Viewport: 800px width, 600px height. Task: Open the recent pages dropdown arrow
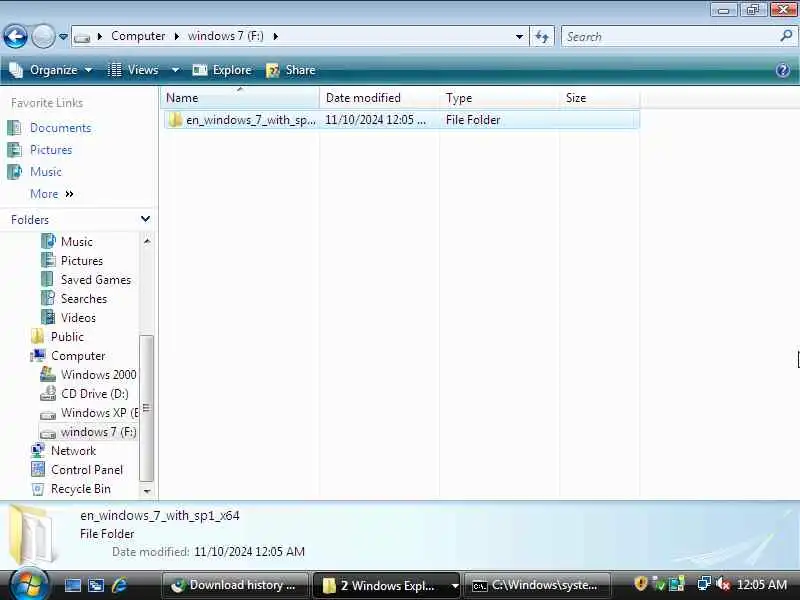pyautogui.click(x=63, y=37)
